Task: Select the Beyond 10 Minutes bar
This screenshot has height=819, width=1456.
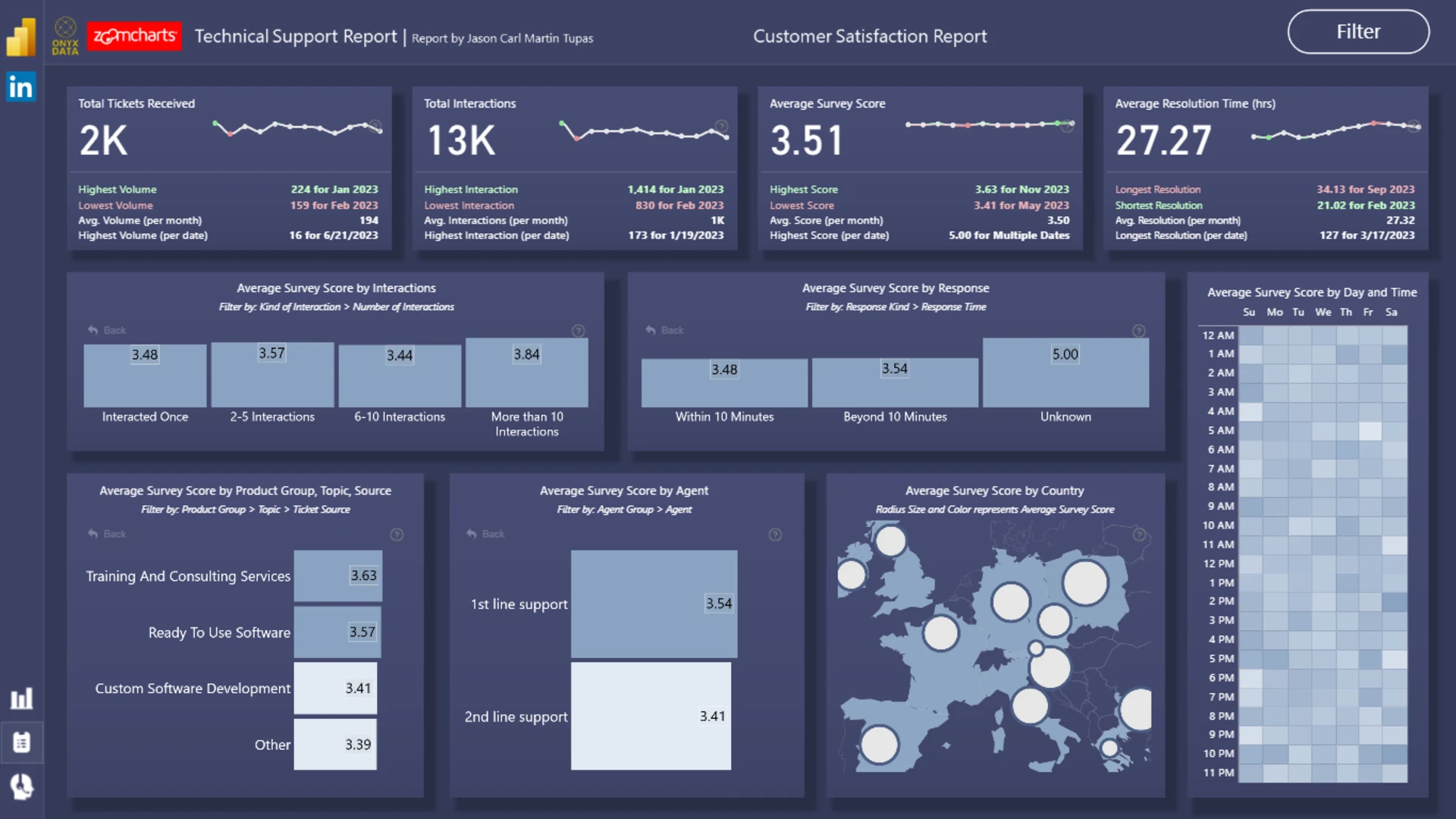Action: [x=895, y=382]
